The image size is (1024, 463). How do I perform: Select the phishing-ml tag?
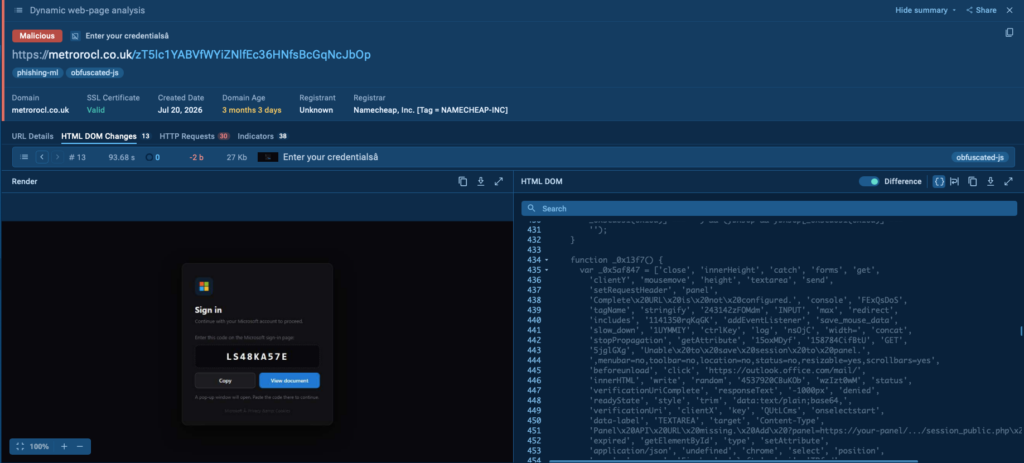pyautogui.click(x=37, y=73)
